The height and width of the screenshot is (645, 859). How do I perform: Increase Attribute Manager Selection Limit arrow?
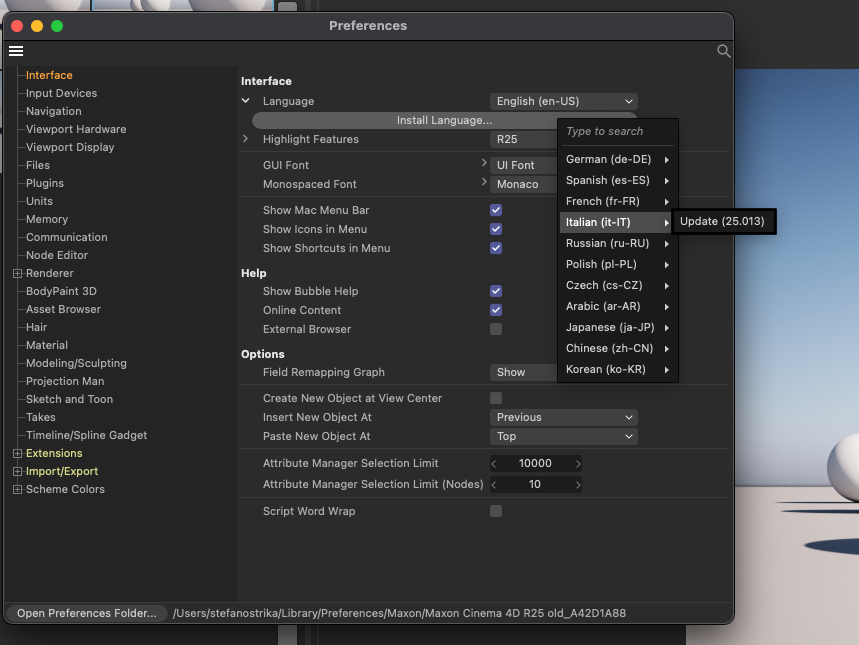577,464
